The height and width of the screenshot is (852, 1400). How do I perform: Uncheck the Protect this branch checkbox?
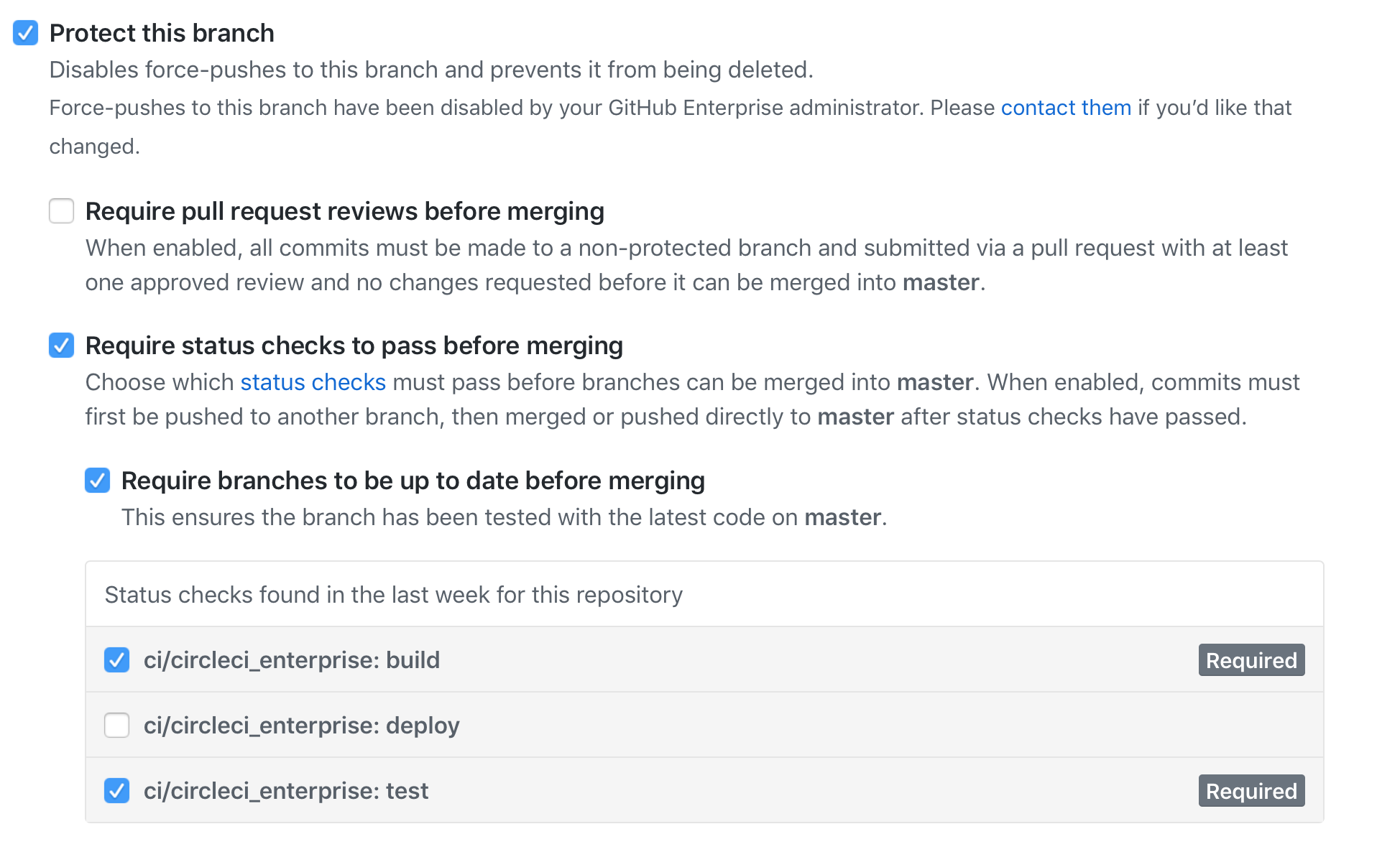(26, 33)
